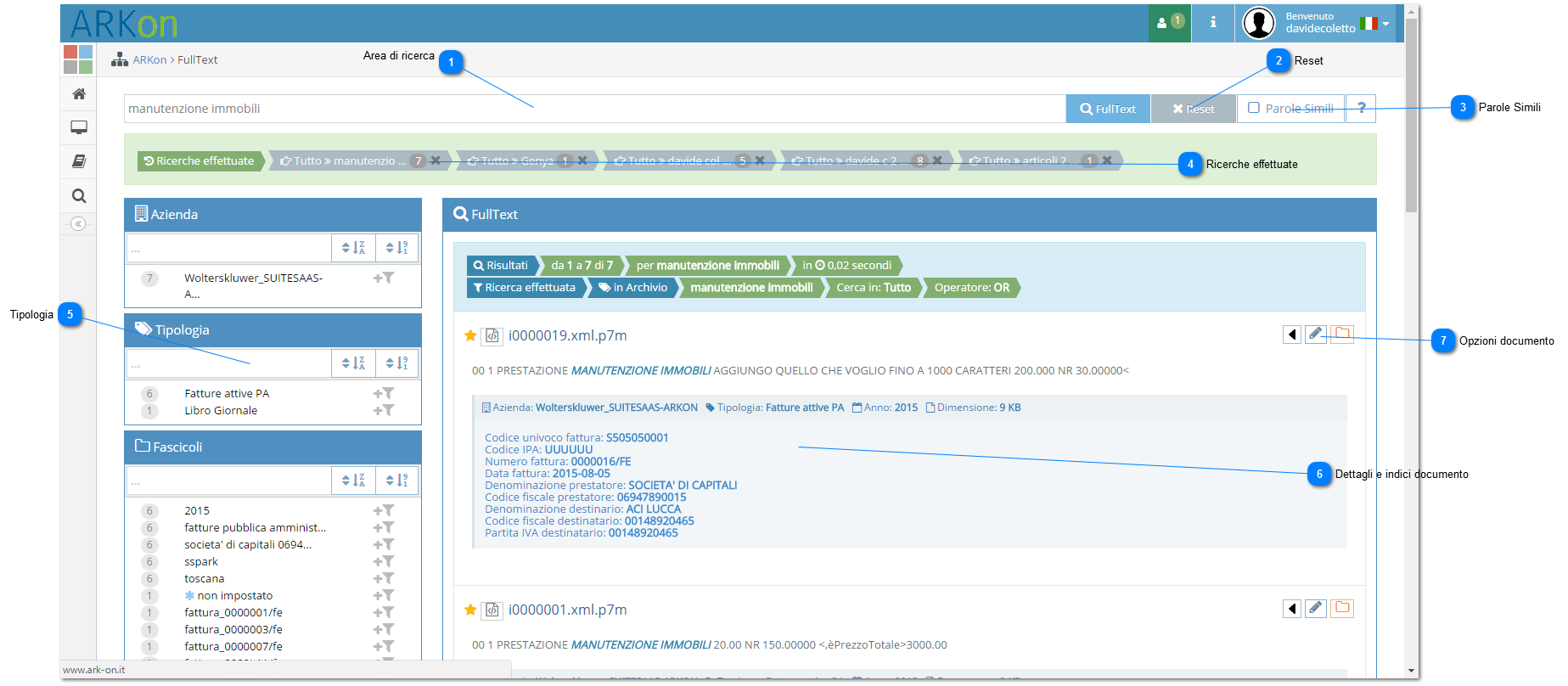Click the user avatar picture
The width and height of the screenshot is (1568, 686).
[1259, 23]
